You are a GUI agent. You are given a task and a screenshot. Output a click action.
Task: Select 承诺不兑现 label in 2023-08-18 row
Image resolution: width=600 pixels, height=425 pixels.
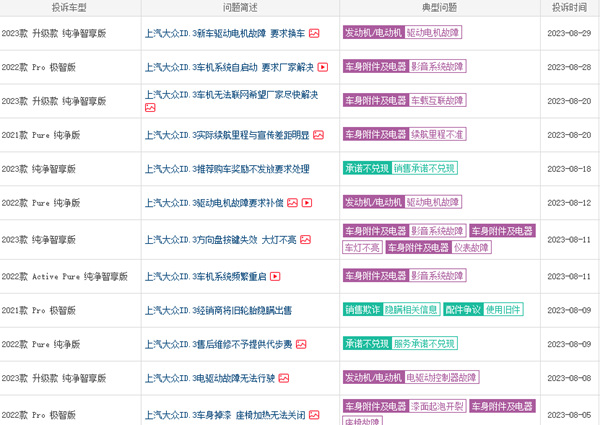point(367,168)
